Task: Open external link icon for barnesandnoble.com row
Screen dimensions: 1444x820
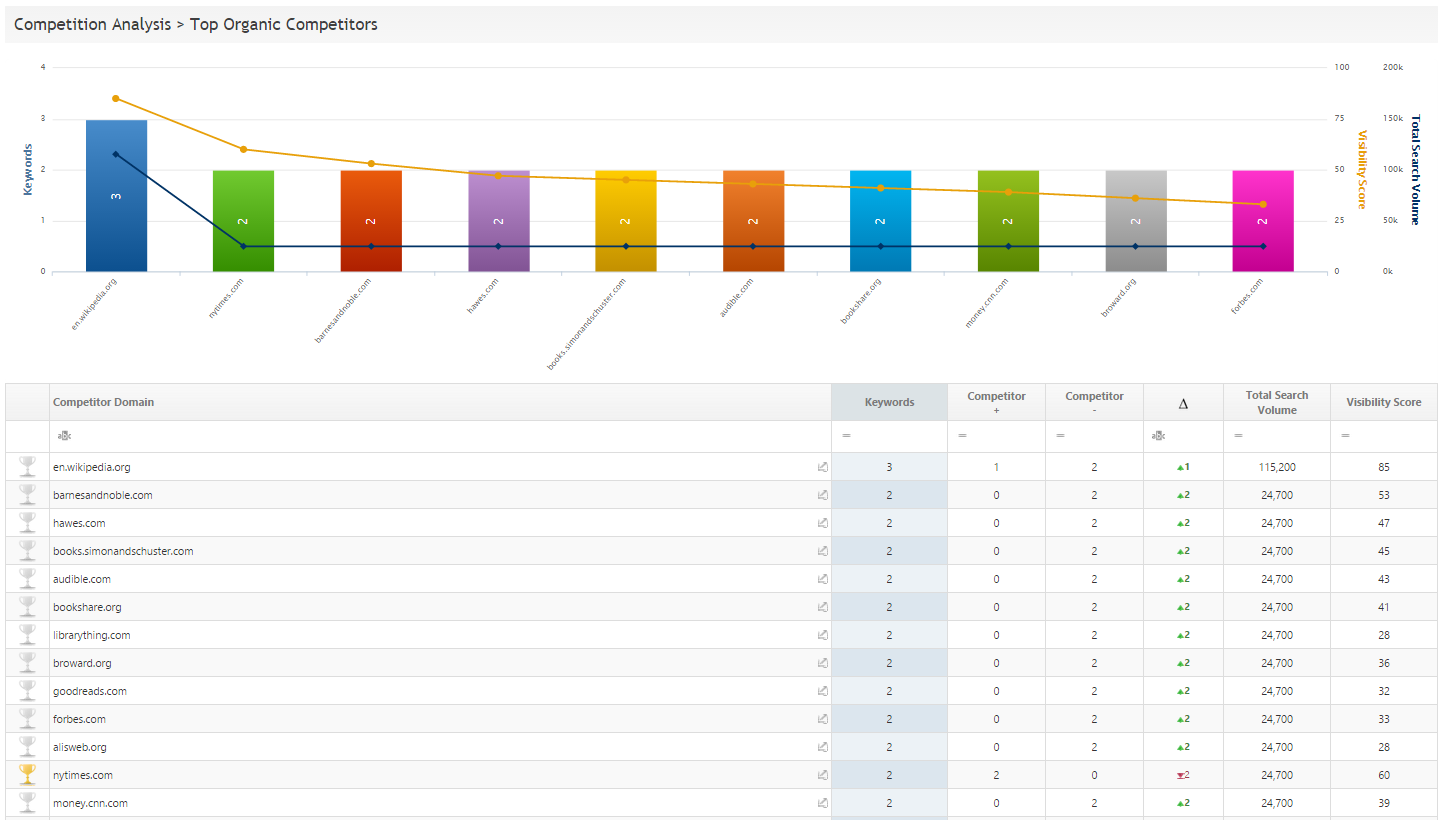Action: click(x=822, y=495)
